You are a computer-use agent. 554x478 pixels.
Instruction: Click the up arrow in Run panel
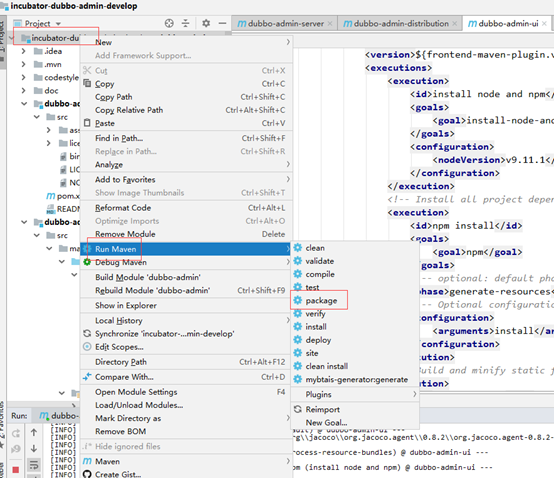tap(34, 432)
